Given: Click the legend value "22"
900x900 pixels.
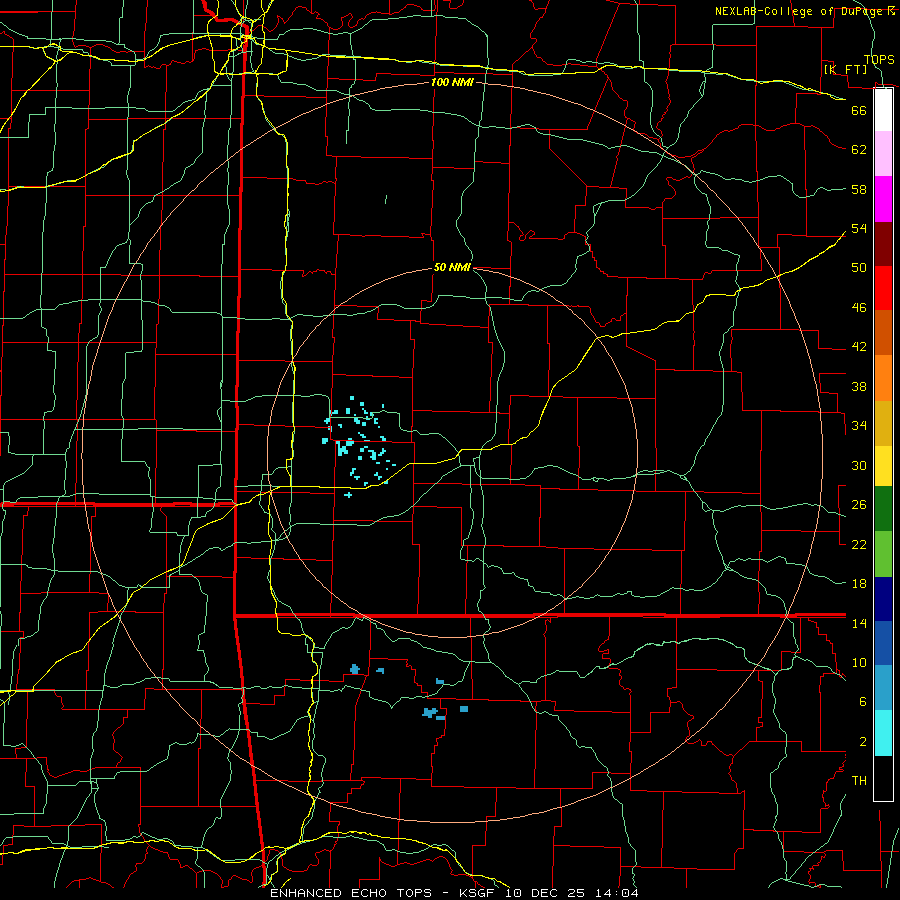Looking at the screenshot, I should 859,544.
